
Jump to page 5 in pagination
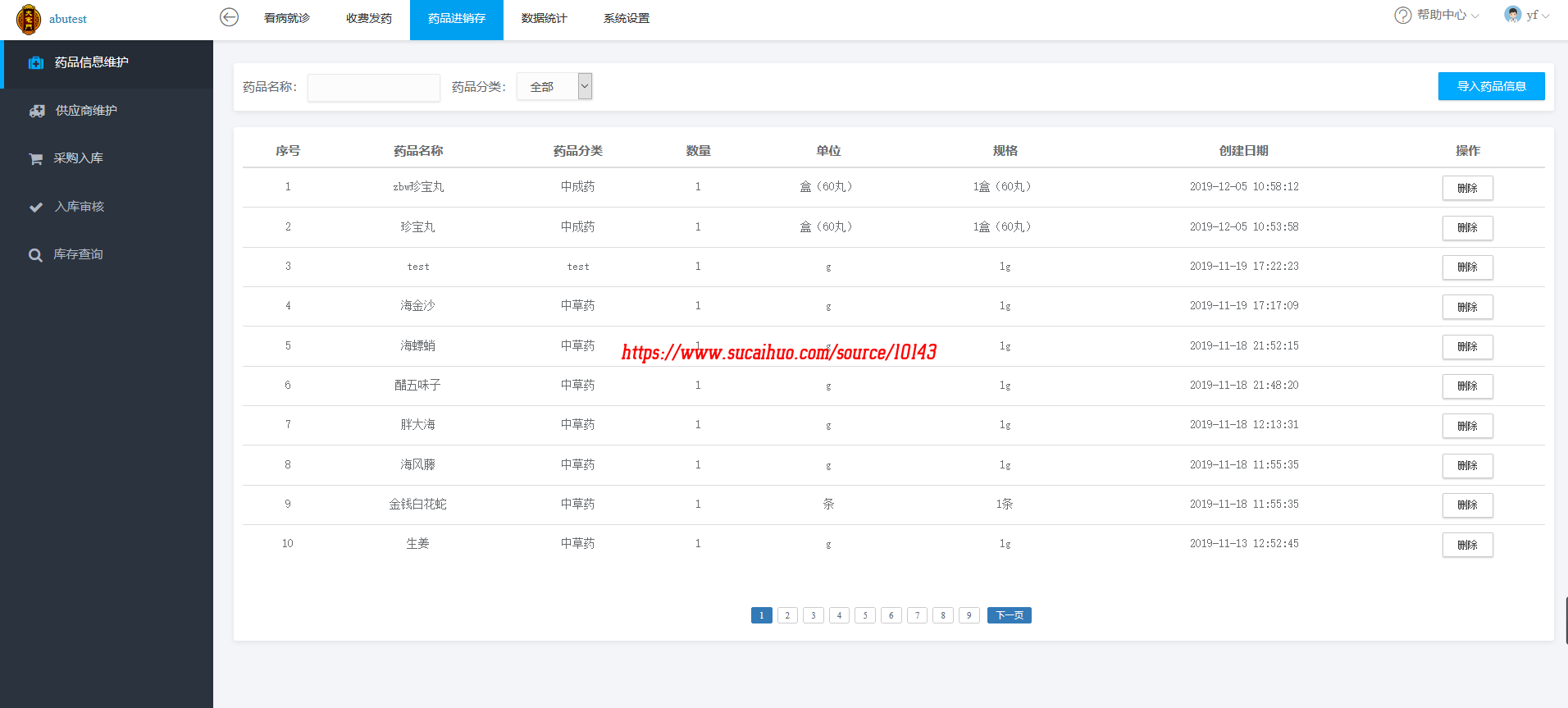pos(864,615)
